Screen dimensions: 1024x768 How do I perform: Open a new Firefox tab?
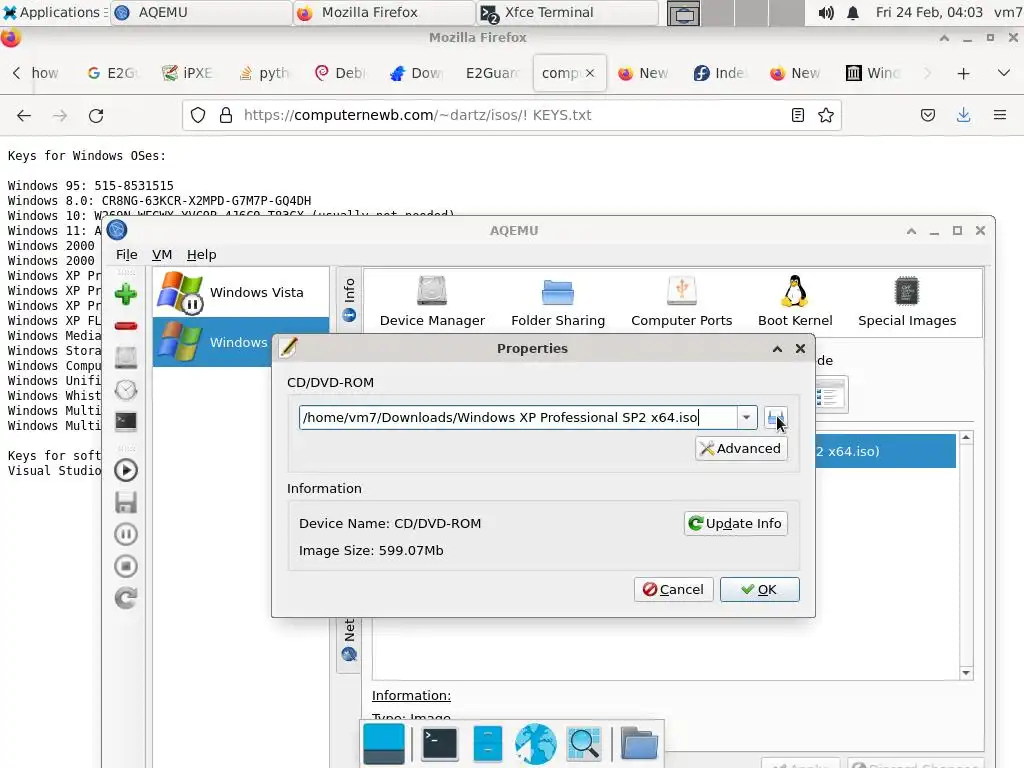pos(963,74)
